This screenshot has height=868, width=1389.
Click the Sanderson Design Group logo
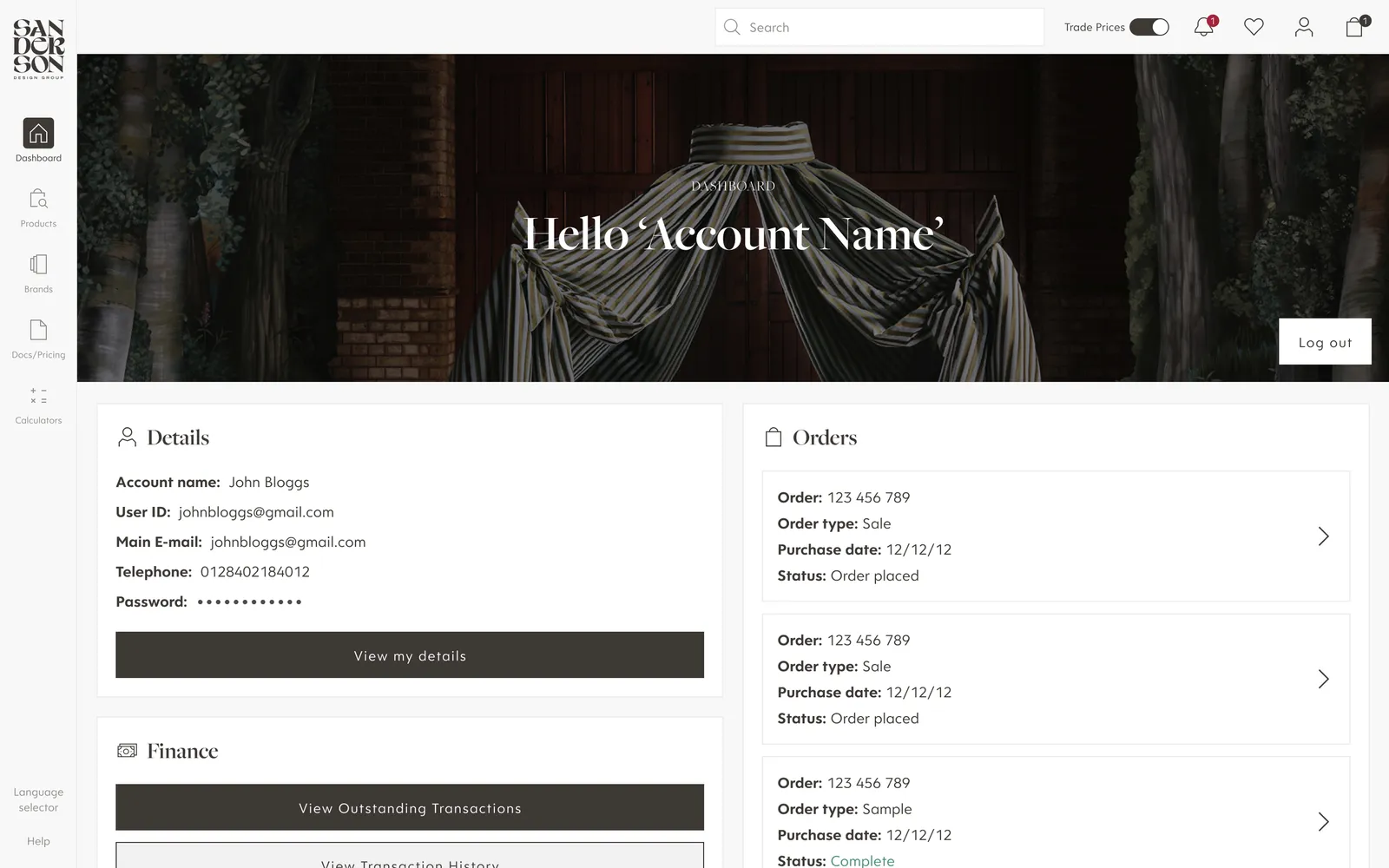point(38,49)
